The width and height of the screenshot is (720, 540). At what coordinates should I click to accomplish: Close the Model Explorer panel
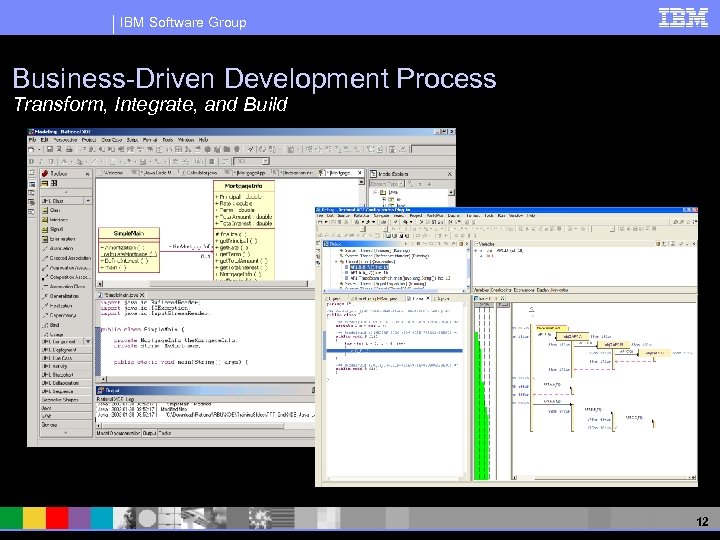[450, 174]
